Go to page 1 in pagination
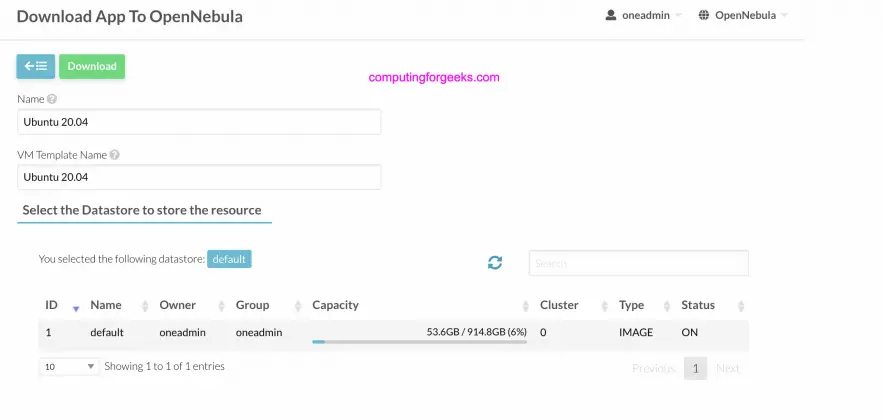The height and width of the screenshot is (420, 883). [x=695, y=368]
